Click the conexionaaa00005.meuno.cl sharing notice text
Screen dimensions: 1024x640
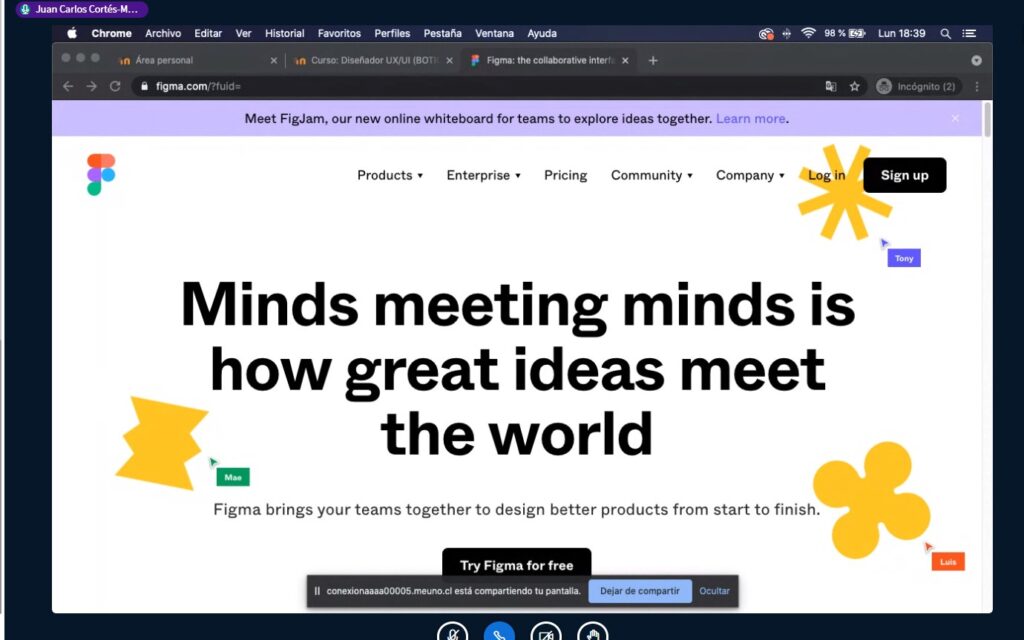453,591
